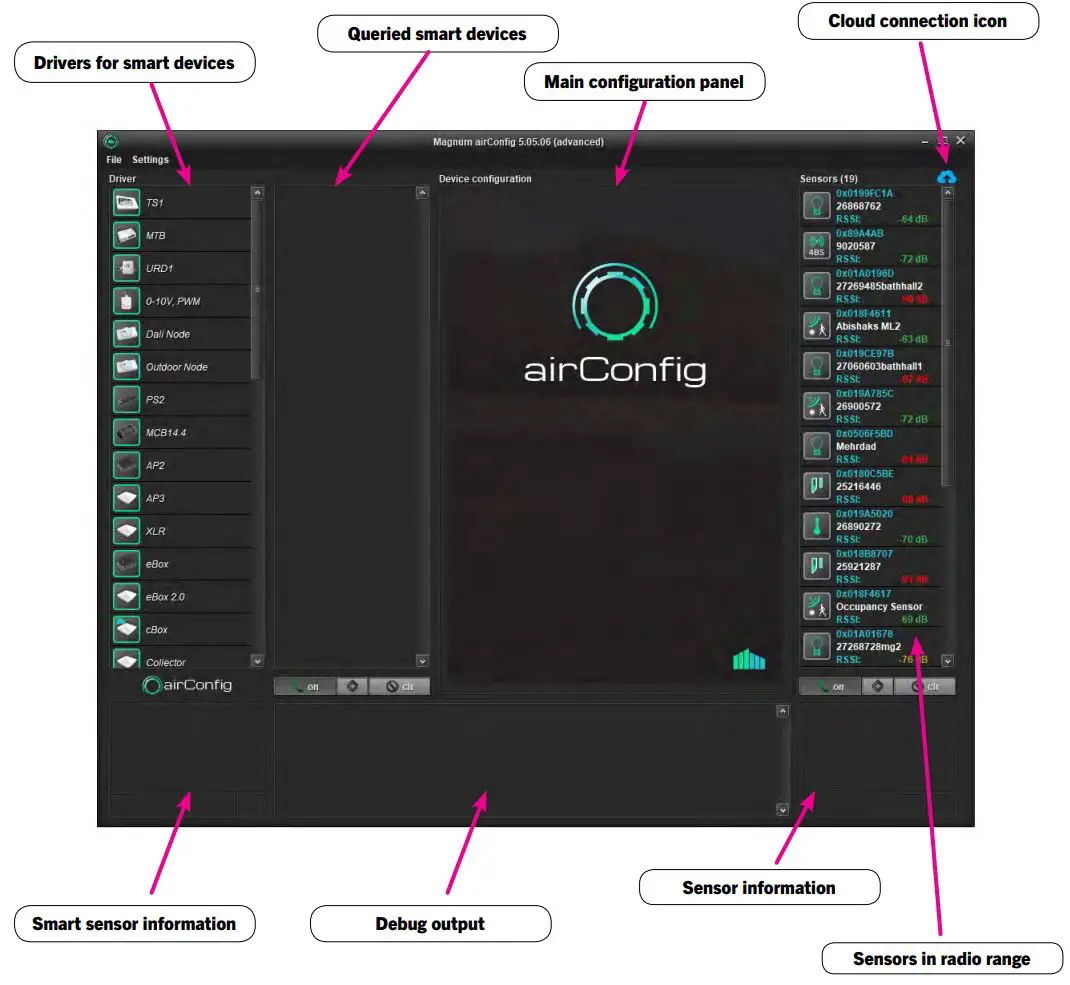This screenshot has height=985, width=1070.
Task: Click down arrow of queried devices list
Action: coord(422,661)
